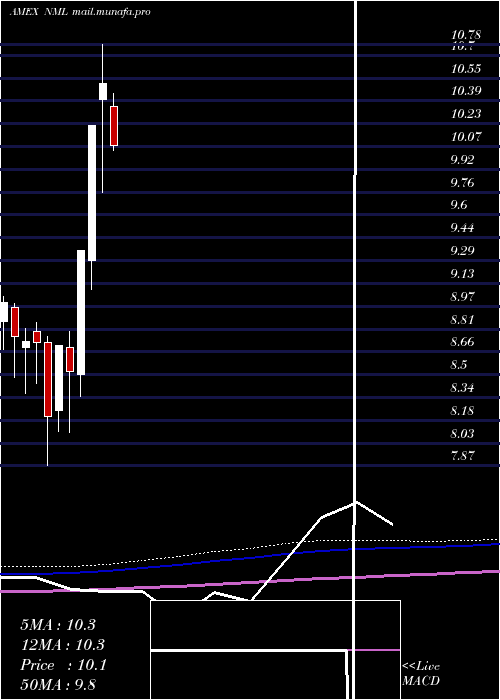The image size is (500, 700).
Task: Click the 8.03 price axis label
Action: tap(462, 433)
